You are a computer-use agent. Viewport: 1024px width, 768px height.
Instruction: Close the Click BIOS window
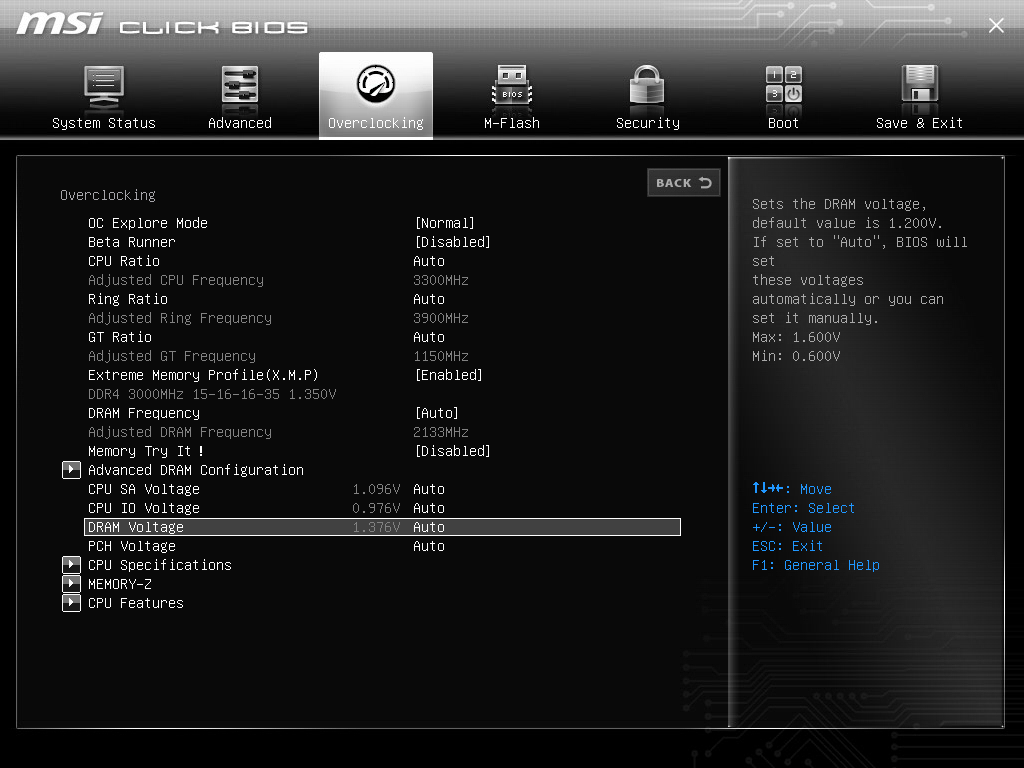click(996, 25)
